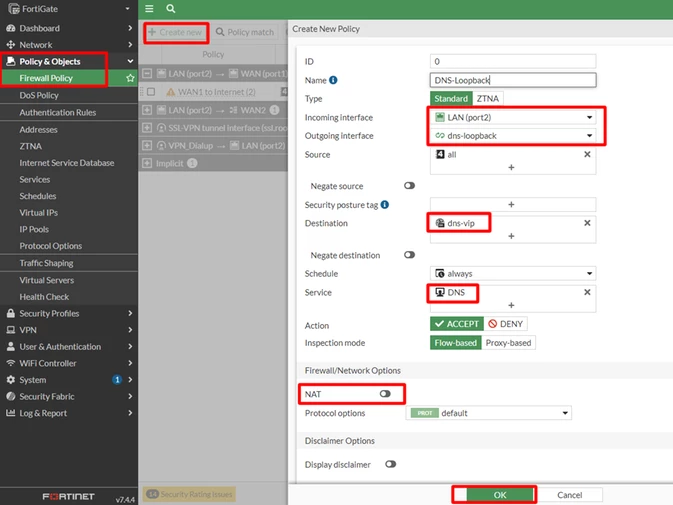Expand Policy & Objects menu
This screenshot has width=673, height=505.
pyautogui.click(x=69, y=61)
